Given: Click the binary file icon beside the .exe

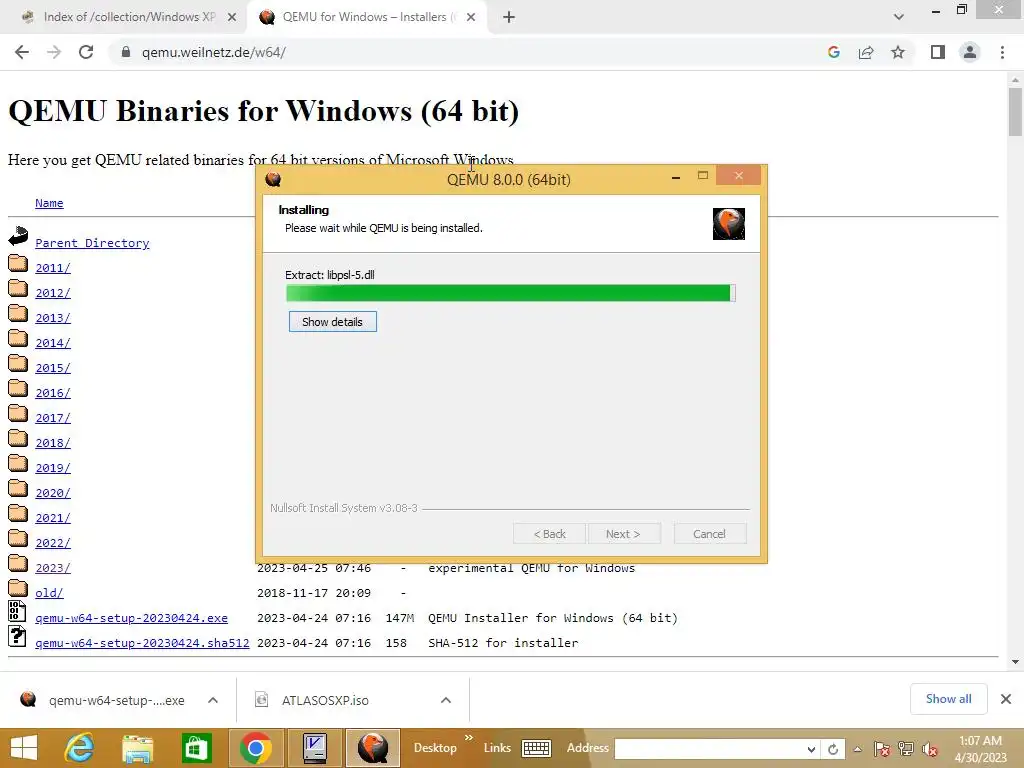Looking at the screenshot, I should pyautogui.click(x=17, y=611).
